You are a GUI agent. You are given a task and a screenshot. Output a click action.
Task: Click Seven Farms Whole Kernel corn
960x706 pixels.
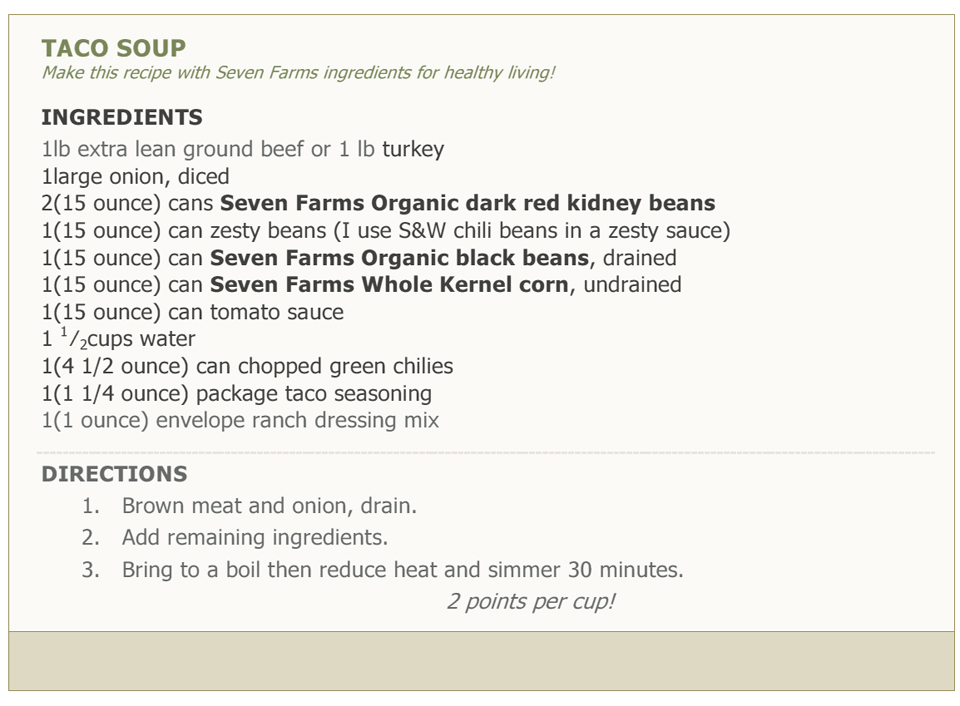click(389, 285)
